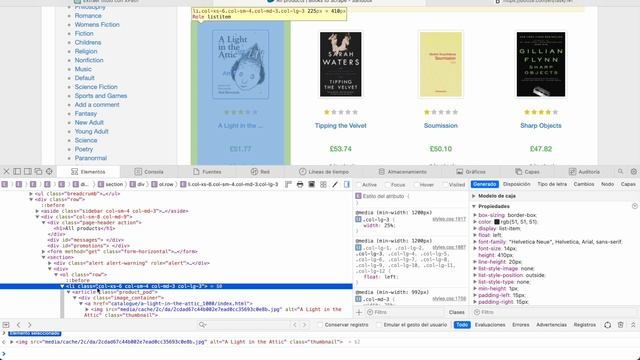Expand the font-family computed property
This screenshot has width=640, height=360.
[x=475, y=242]
